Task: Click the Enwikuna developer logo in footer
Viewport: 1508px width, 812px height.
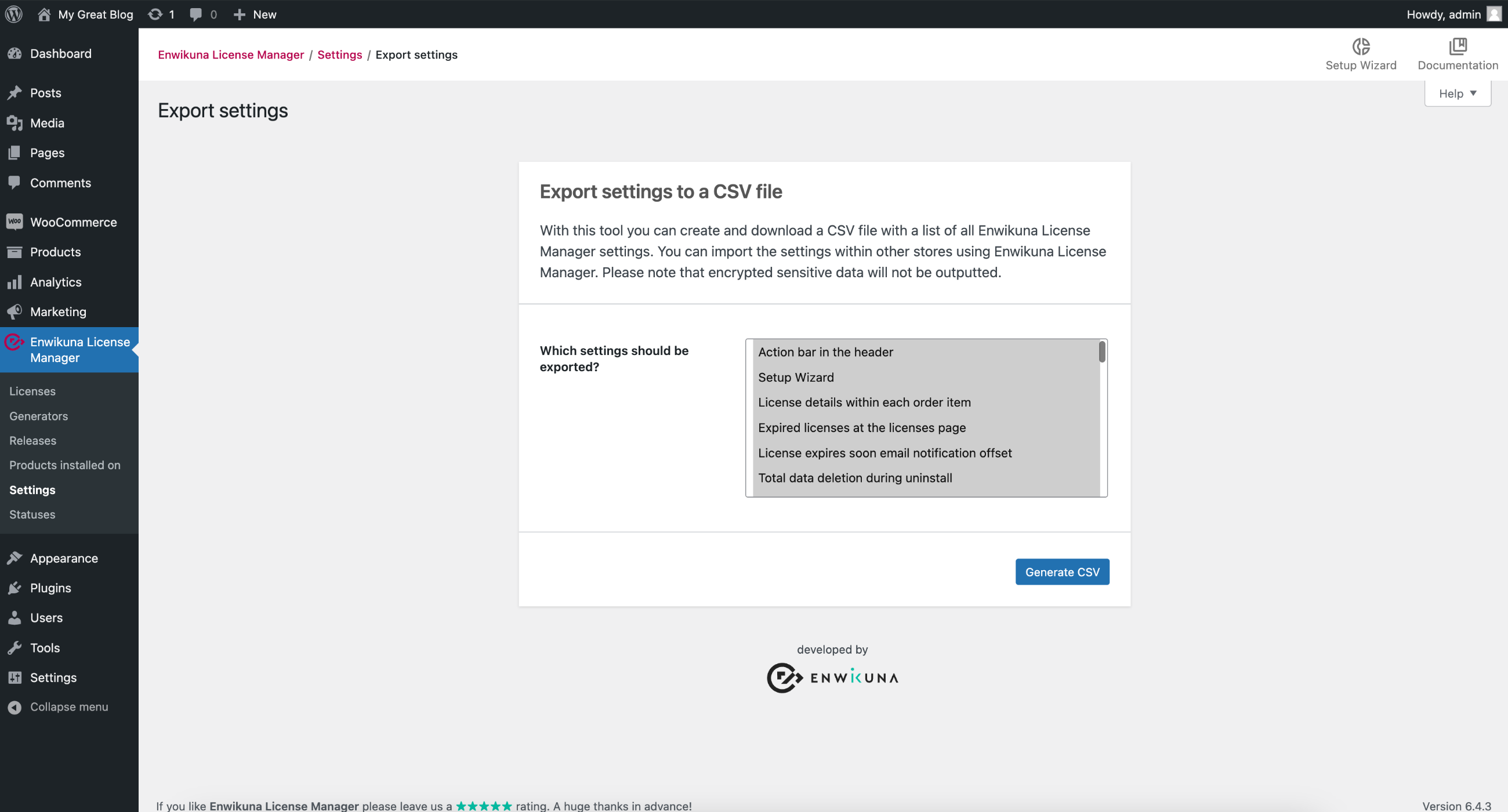Action: pos(832,678)
